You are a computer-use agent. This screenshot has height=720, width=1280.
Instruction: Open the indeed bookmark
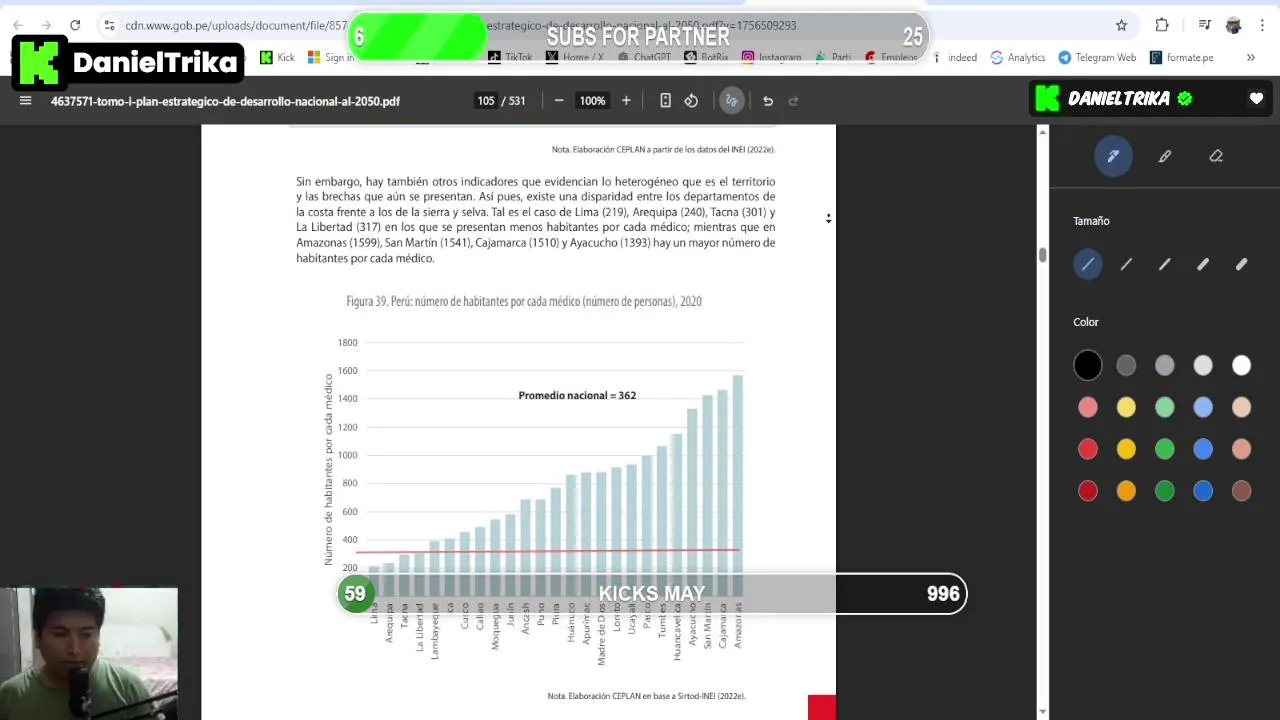tap(955, 58)
